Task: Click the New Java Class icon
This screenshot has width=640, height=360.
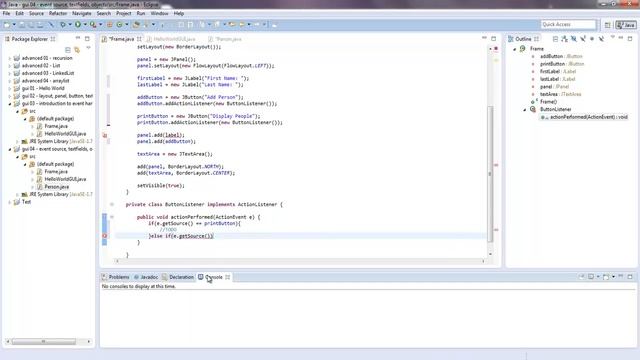Action: [120, 25]
